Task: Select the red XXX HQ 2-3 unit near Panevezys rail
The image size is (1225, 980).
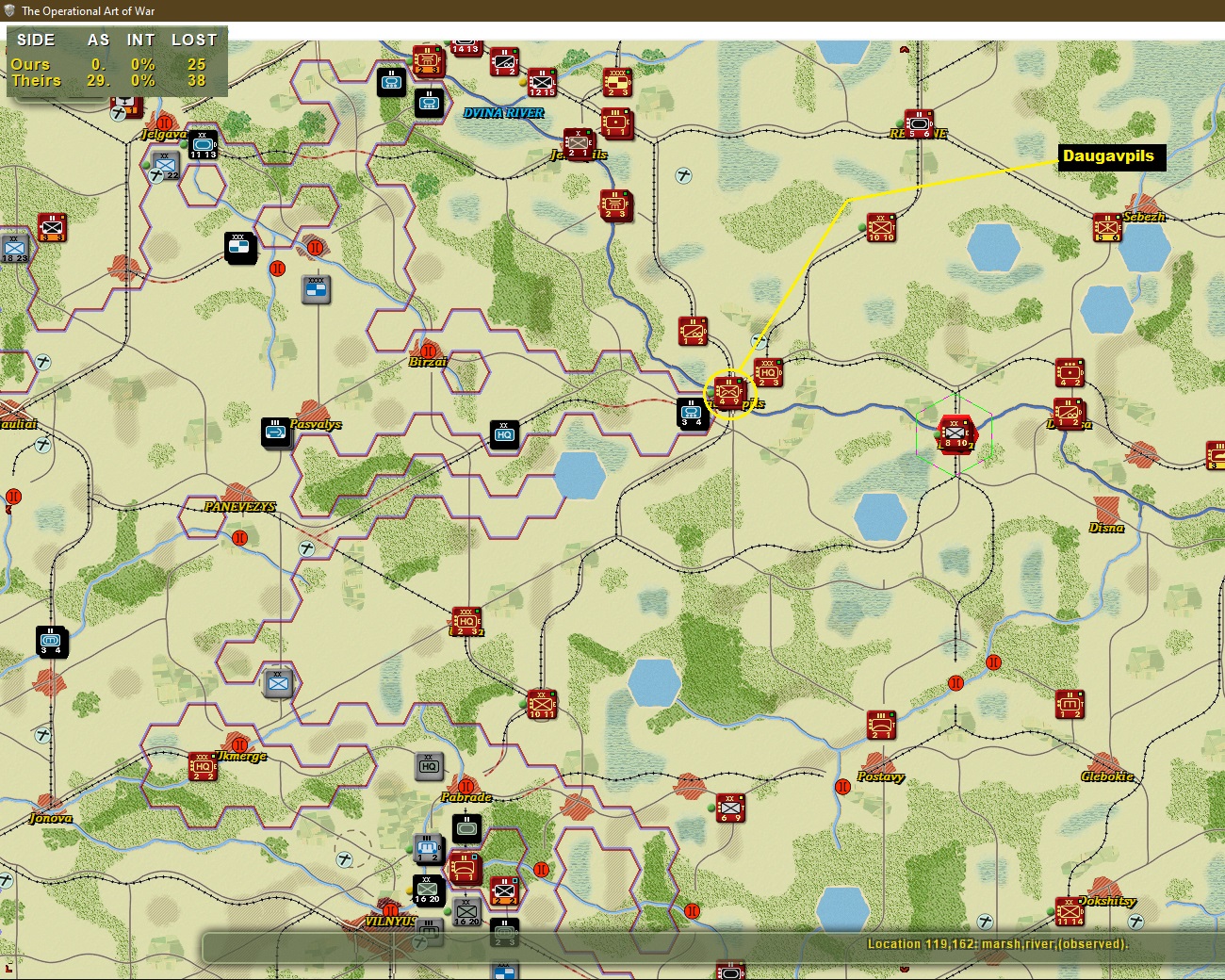Action: 466,621
